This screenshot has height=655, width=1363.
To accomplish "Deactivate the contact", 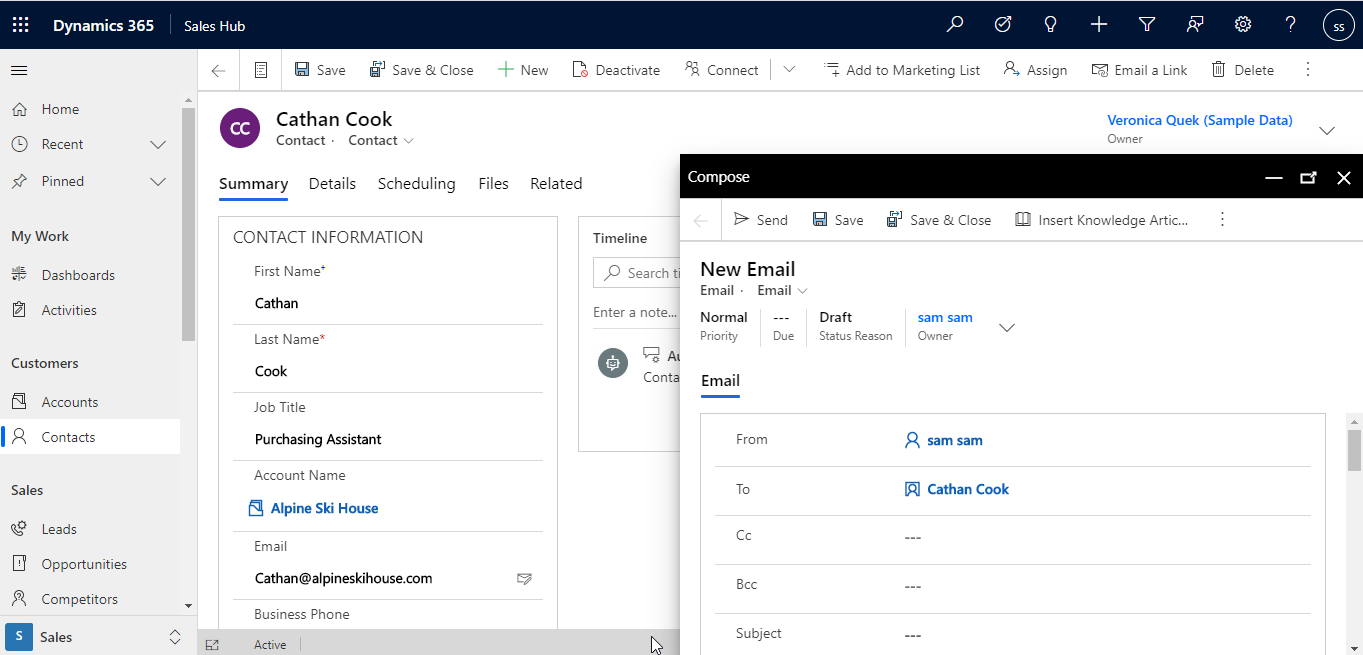I will tap(616, 70).
